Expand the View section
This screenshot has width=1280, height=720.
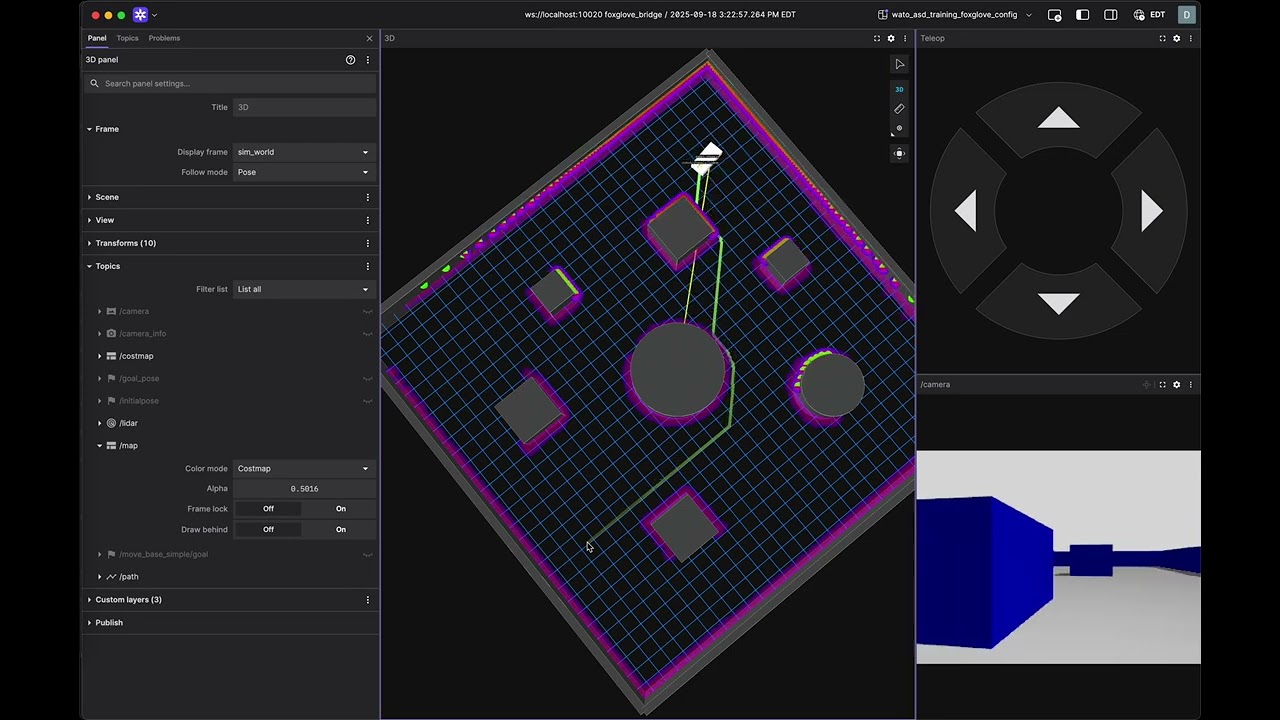click(89, 220)
